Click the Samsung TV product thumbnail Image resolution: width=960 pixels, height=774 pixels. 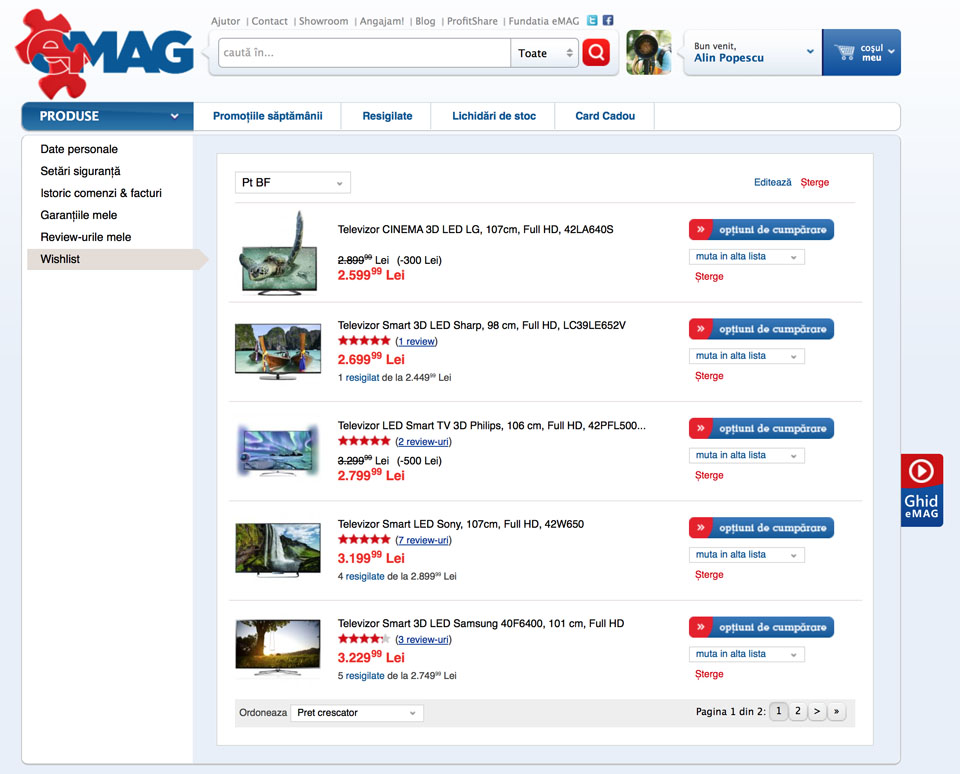click(278, 648)
